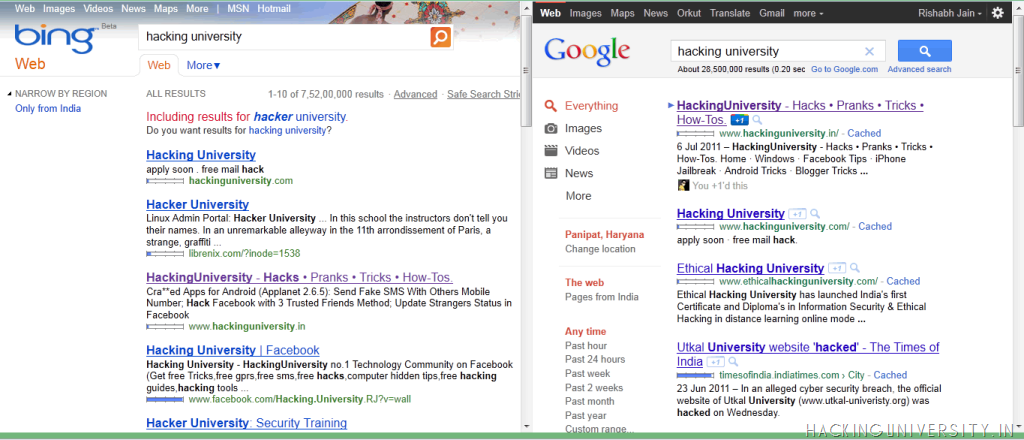Click the blue Google search button
1024x440 pixels.
click(x=925, y=51)
